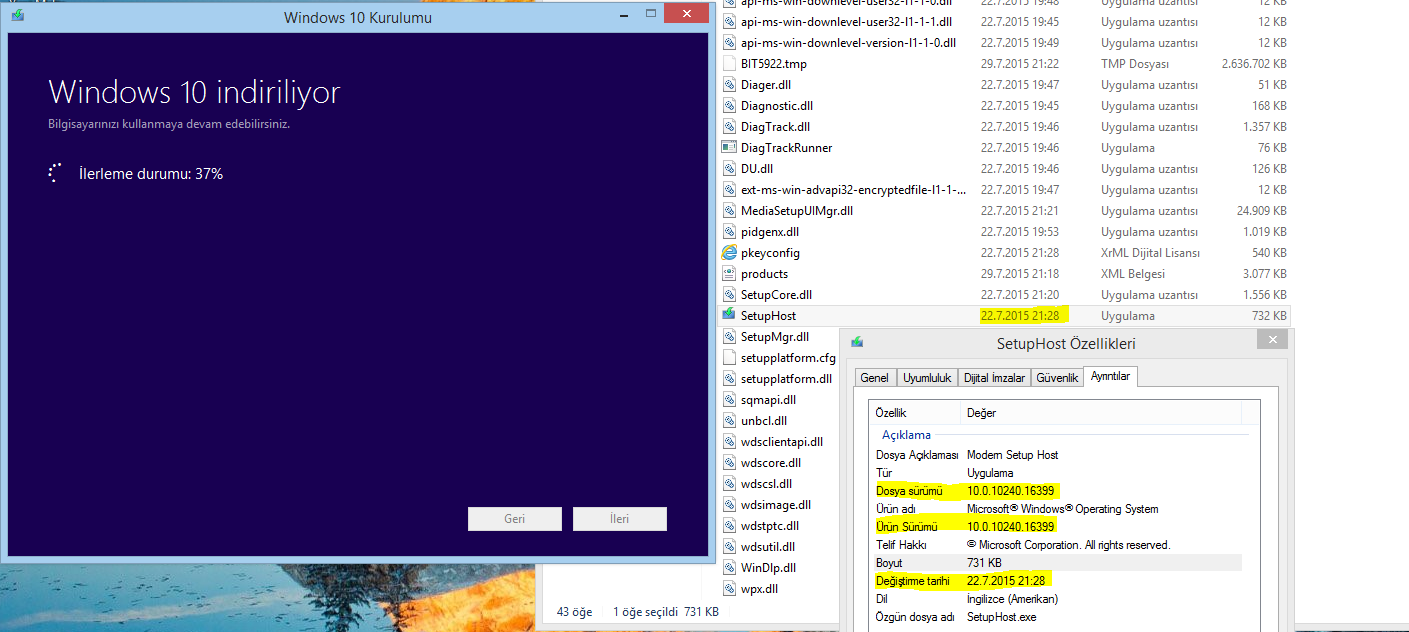Click the Özellik column header

[915, 412]
